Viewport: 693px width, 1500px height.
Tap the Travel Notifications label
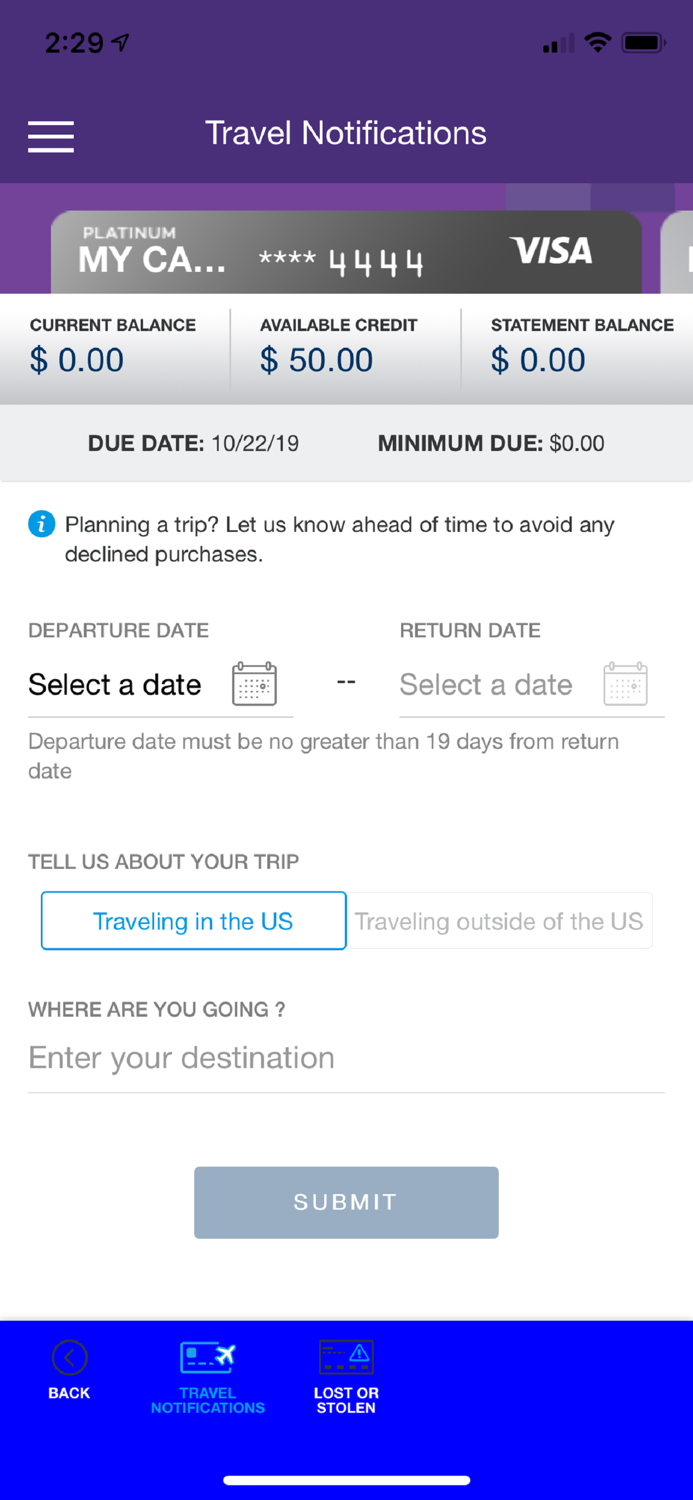tap(207, 1399)
